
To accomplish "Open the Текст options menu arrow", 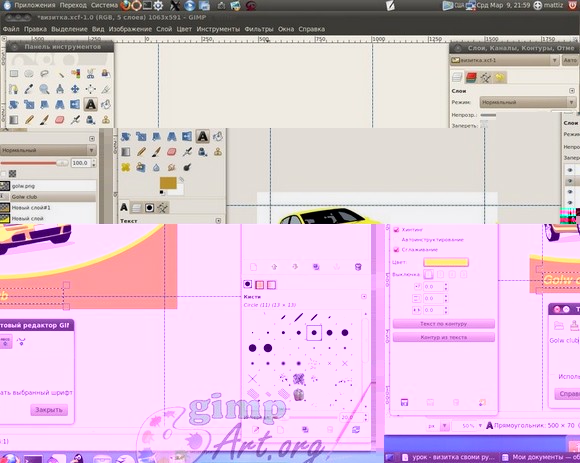I will [218, 221].
